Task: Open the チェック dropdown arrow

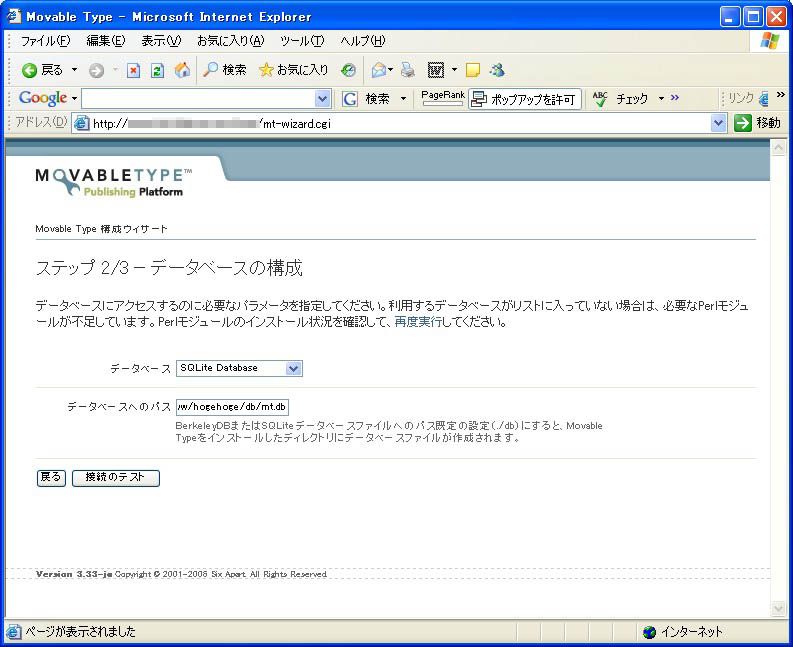Action: click(x=661, y=99)
